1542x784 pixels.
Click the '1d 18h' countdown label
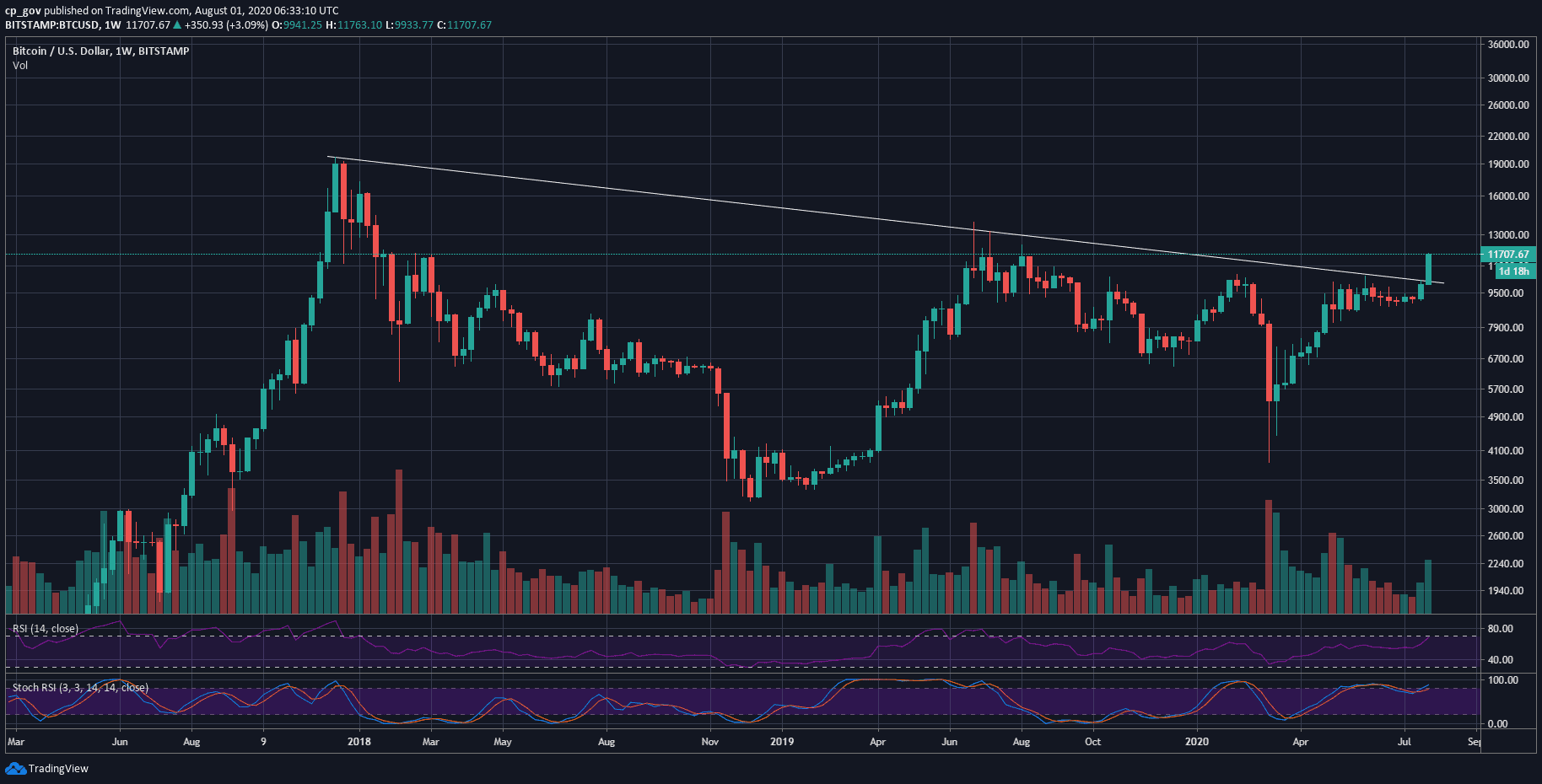(x=1515, y=271)
